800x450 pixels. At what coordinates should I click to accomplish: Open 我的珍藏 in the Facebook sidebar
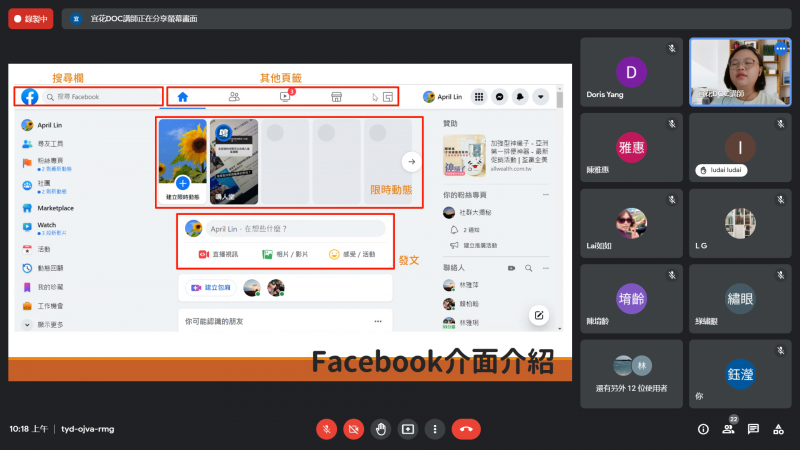pos(43,287)
